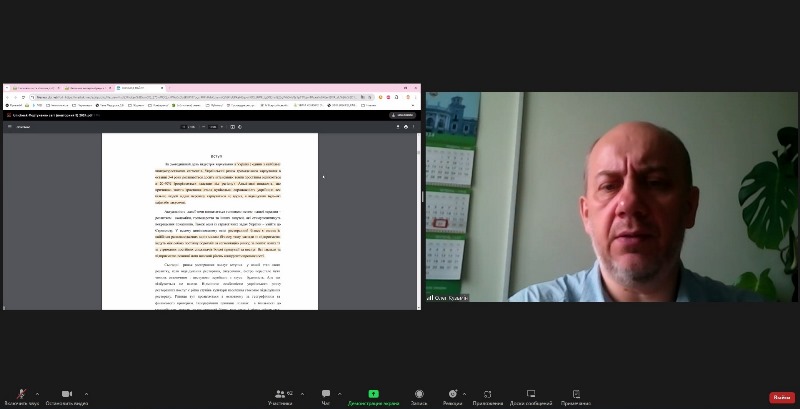Go forward in shared browser
Image resolution: width=800 pixels, height=409 pixels.
click(15, 97)
